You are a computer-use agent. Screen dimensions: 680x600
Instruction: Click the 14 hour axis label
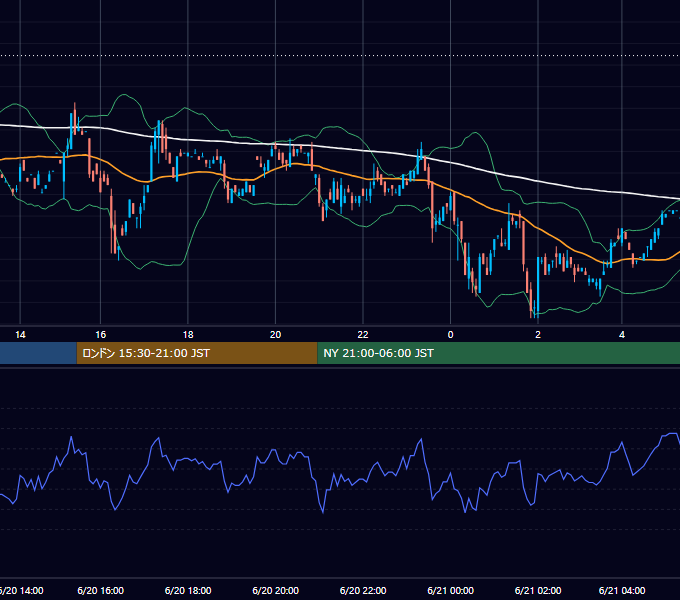[20, 335]
